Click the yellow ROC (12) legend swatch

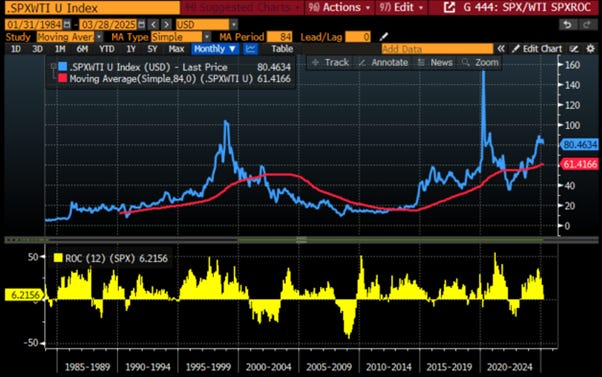click(58, 258)
